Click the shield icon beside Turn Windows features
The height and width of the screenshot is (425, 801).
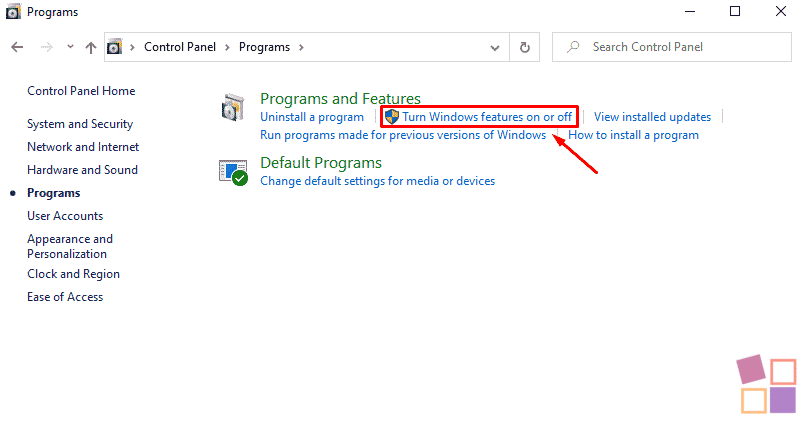pos(392,117)
